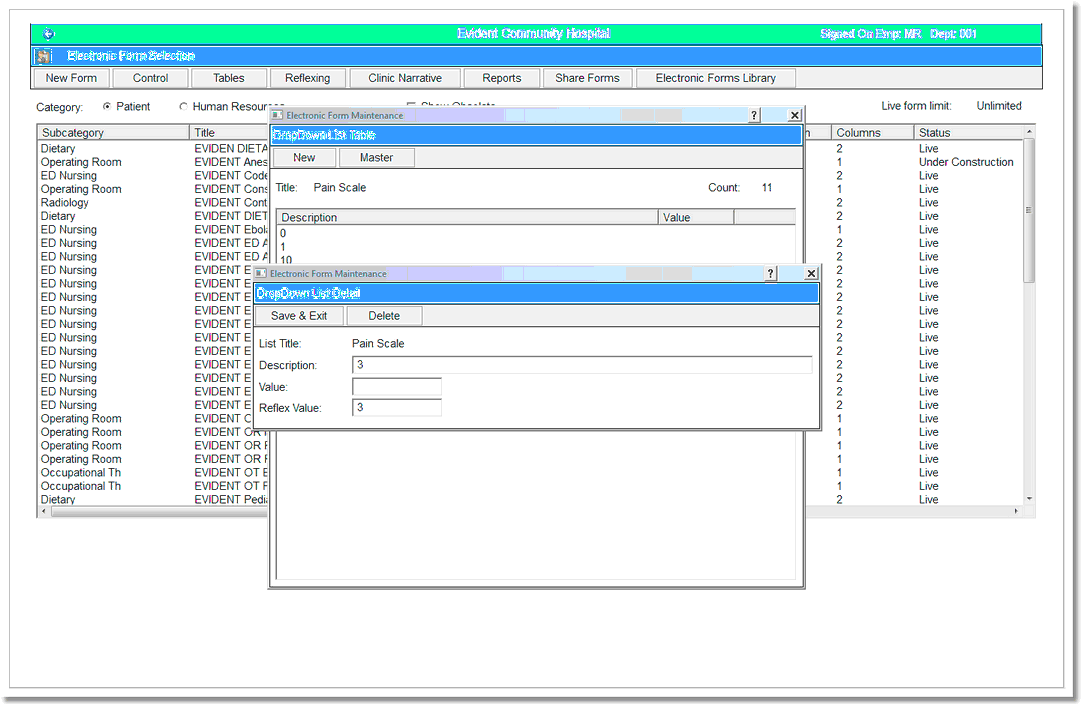Click the Description input field
This screenshot has width=1082, height=706.
[x=582, y=364]
